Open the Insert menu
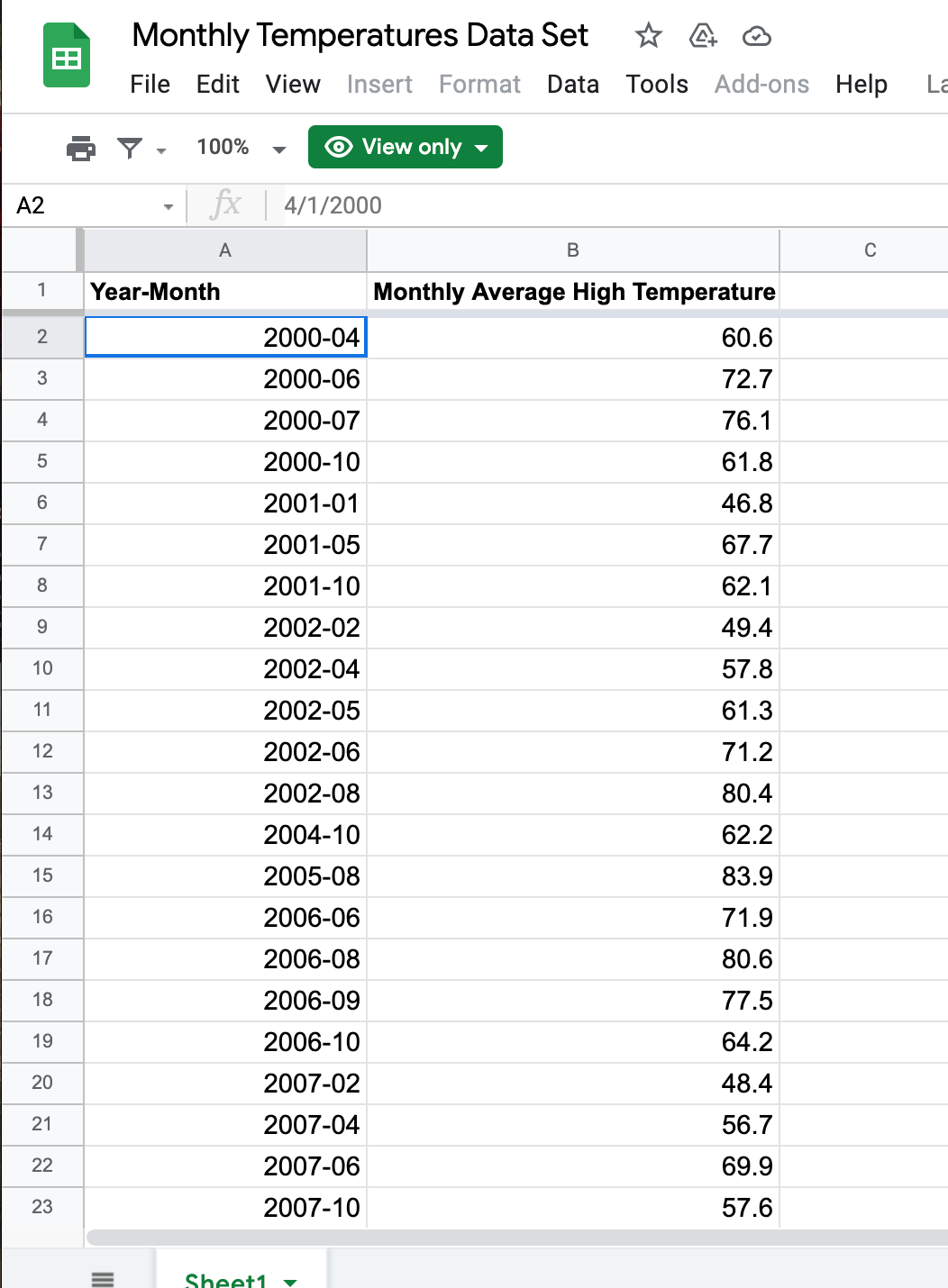 pos(379,84)
